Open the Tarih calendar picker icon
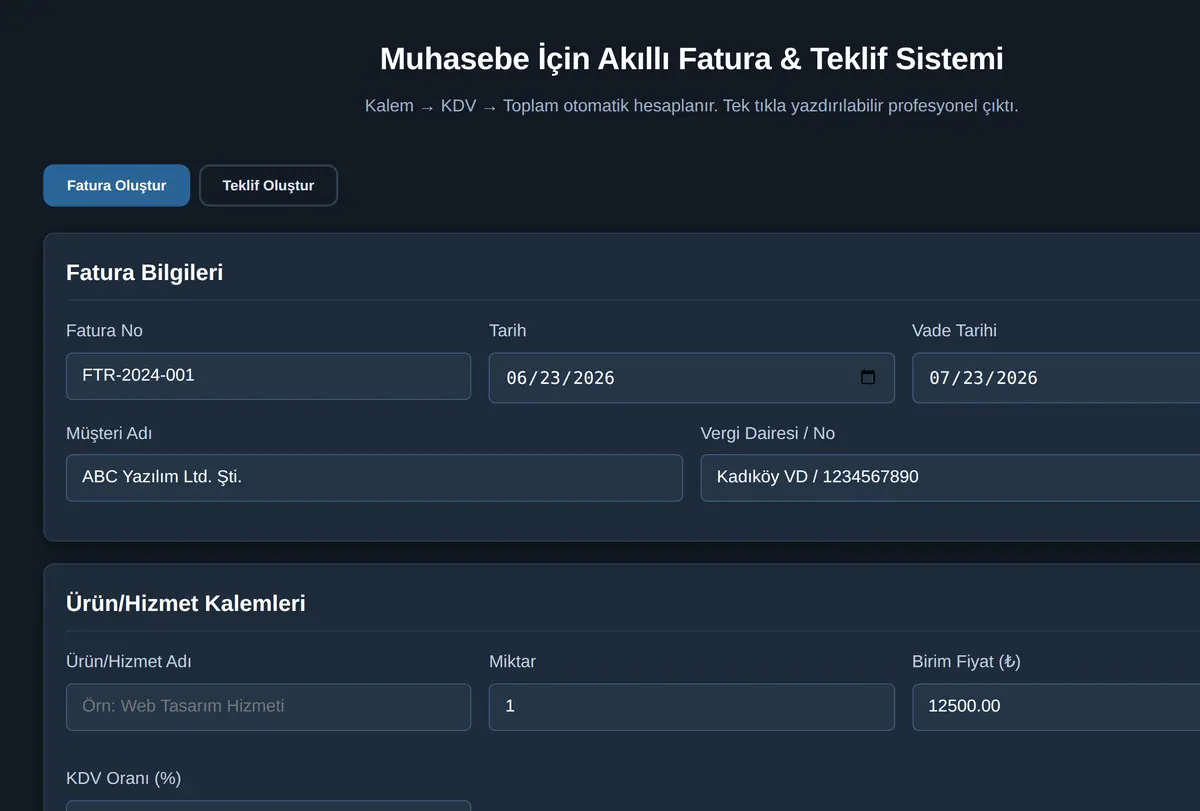Screen dimensions: 1200x811 868,377
